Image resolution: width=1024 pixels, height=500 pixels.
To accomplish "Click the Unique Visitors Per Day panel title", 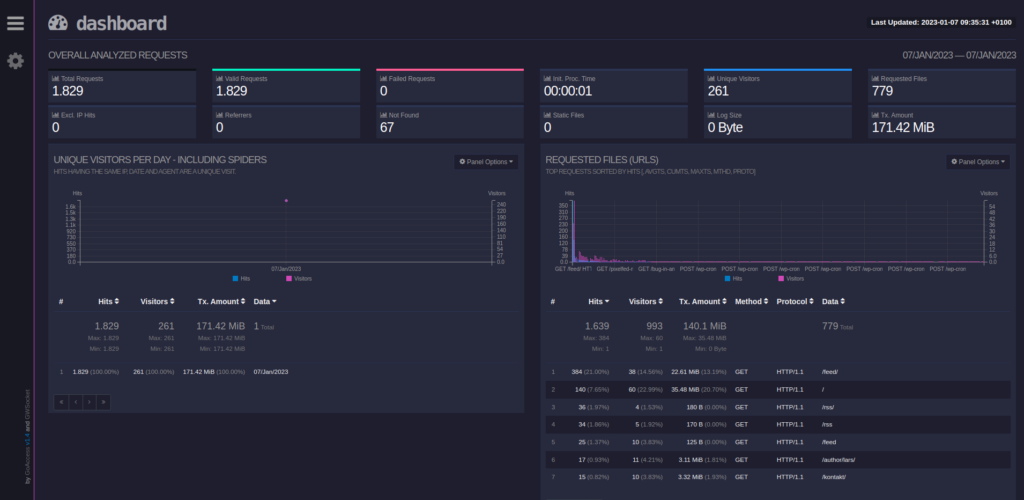I will pyautogui.click(x=160, y=160).
